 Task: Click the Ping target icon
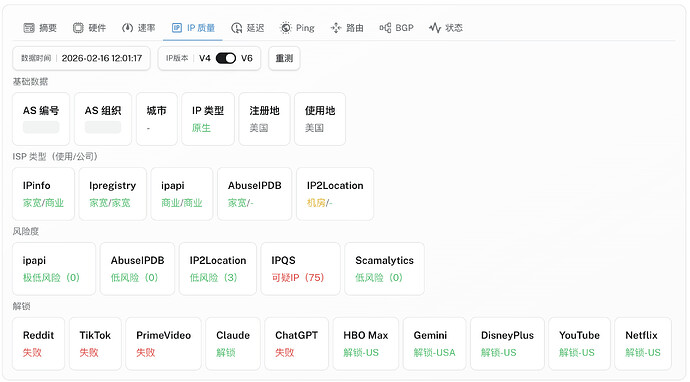pyautogui.click(x=286, y=28)
